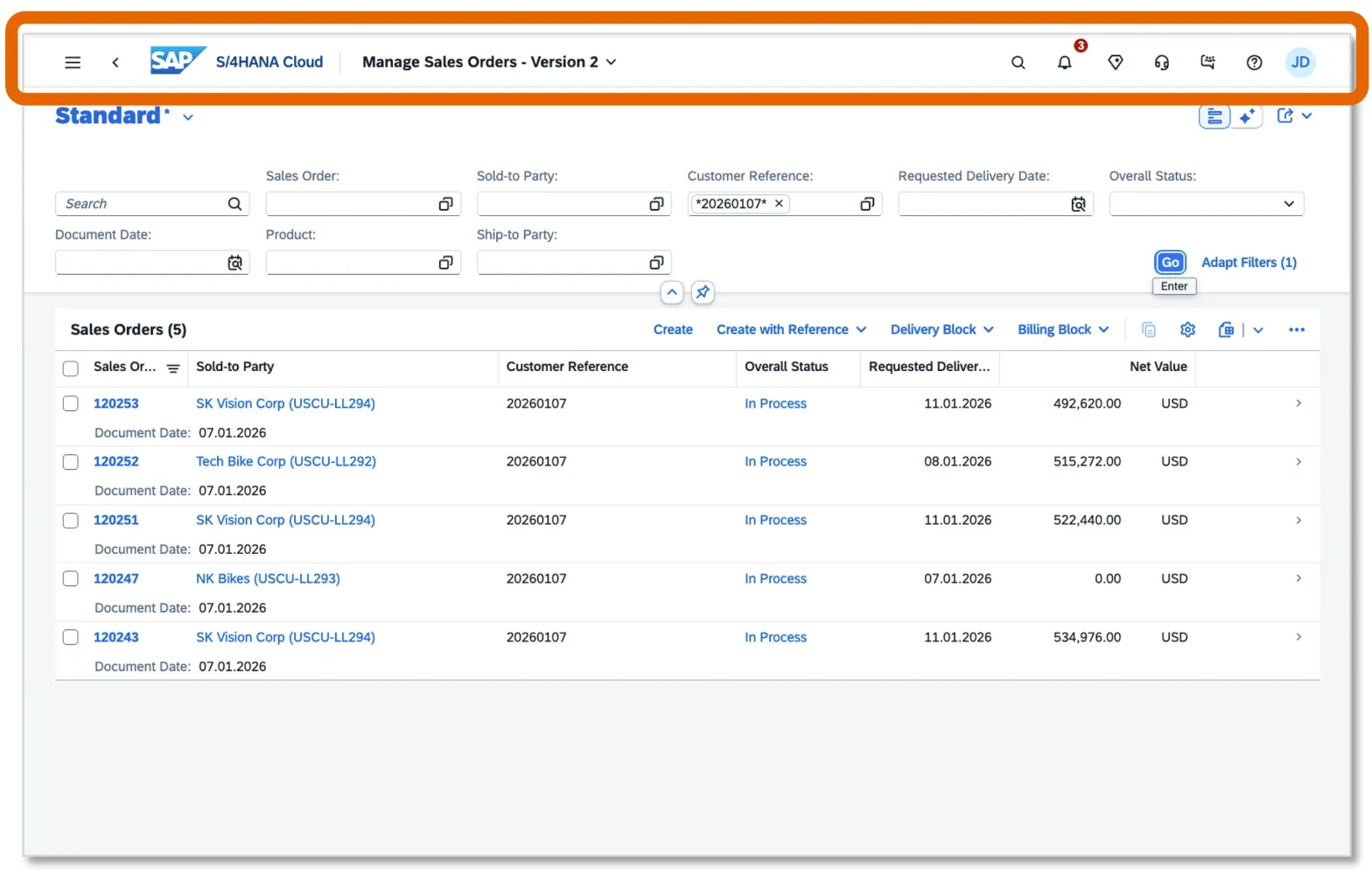Open value help for Sales Order field
1372x875 pixels.
[x=445, y=204]
